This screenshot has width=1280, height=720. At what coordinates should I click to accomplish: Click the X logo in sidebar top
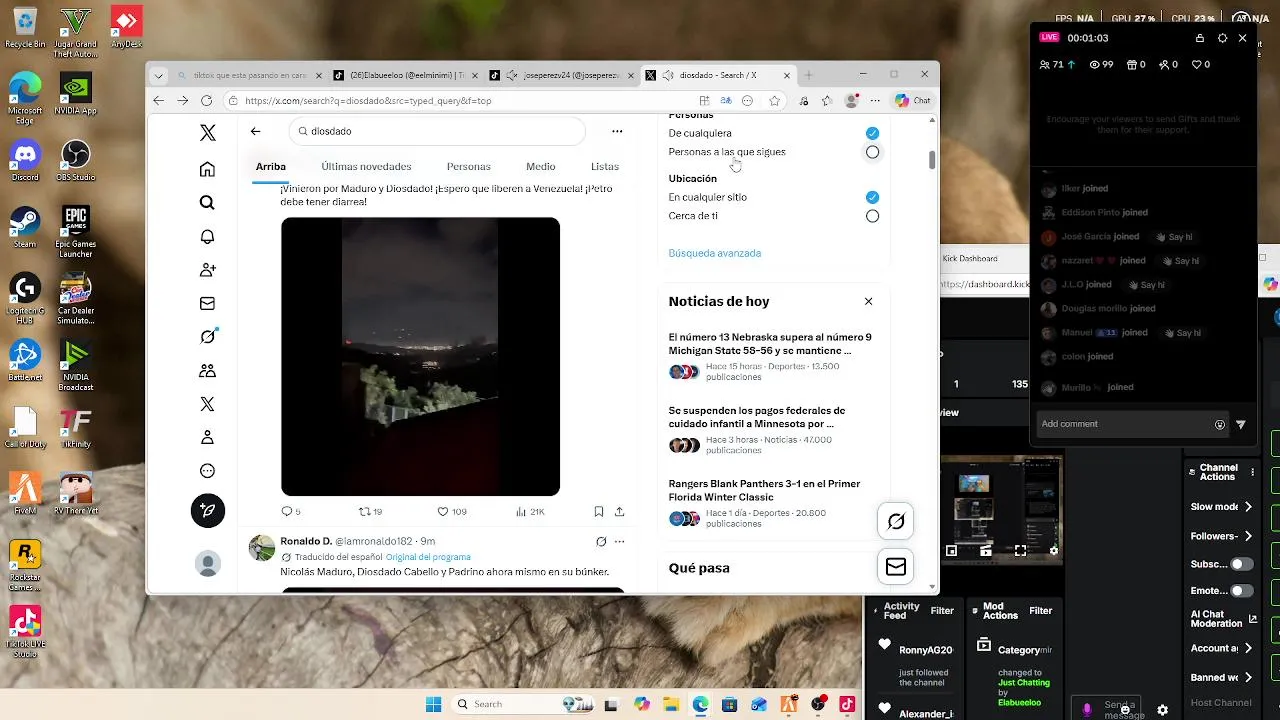pos(207,133)
